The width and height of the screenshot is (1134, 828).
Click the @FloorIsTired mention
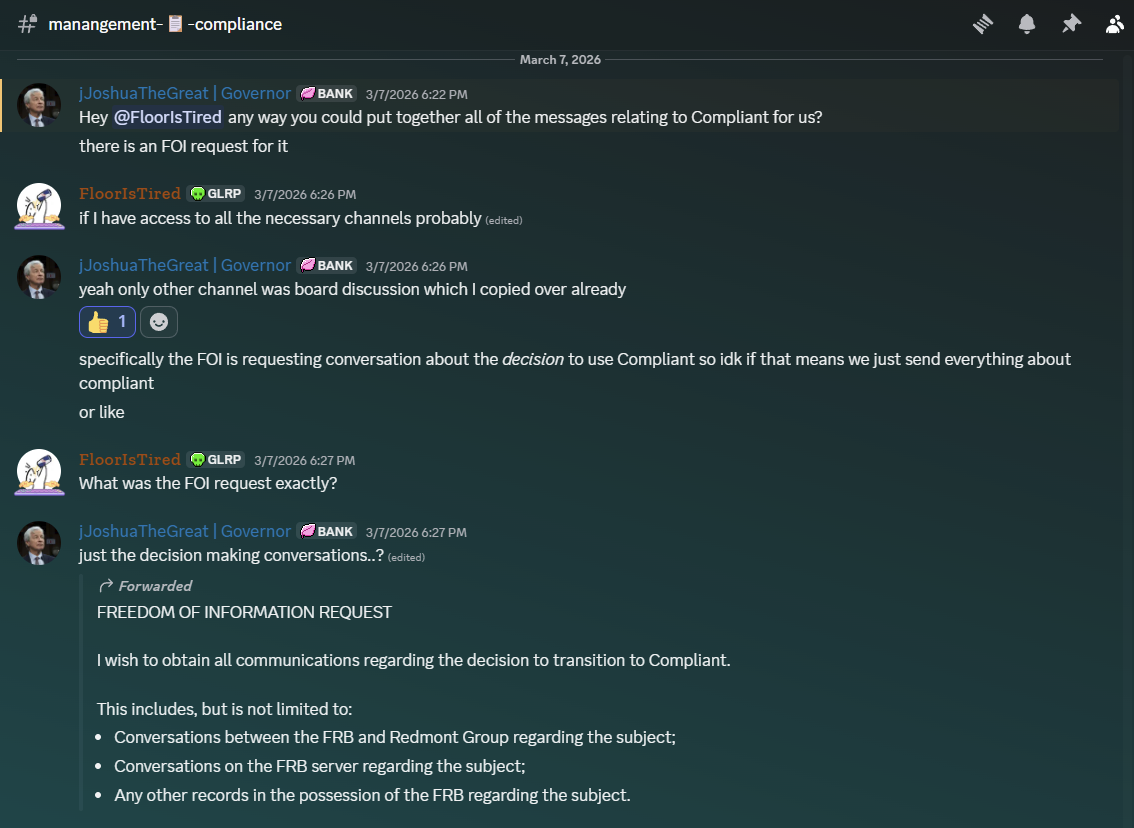click(167, 117)
